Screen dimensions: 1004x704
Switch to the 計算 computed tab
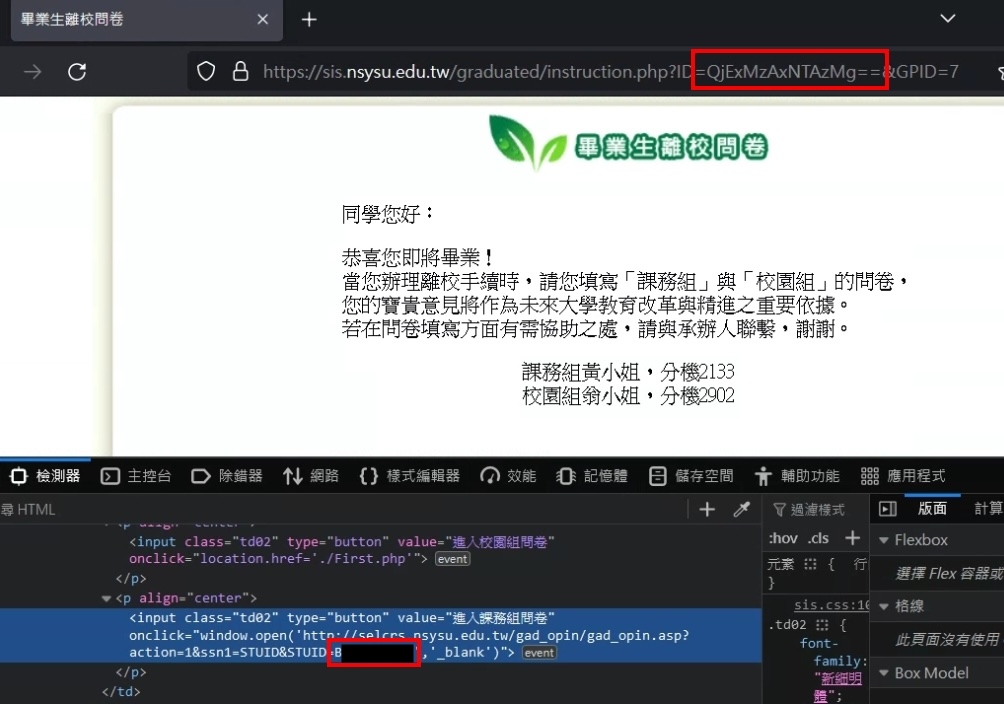pos(987,509)
